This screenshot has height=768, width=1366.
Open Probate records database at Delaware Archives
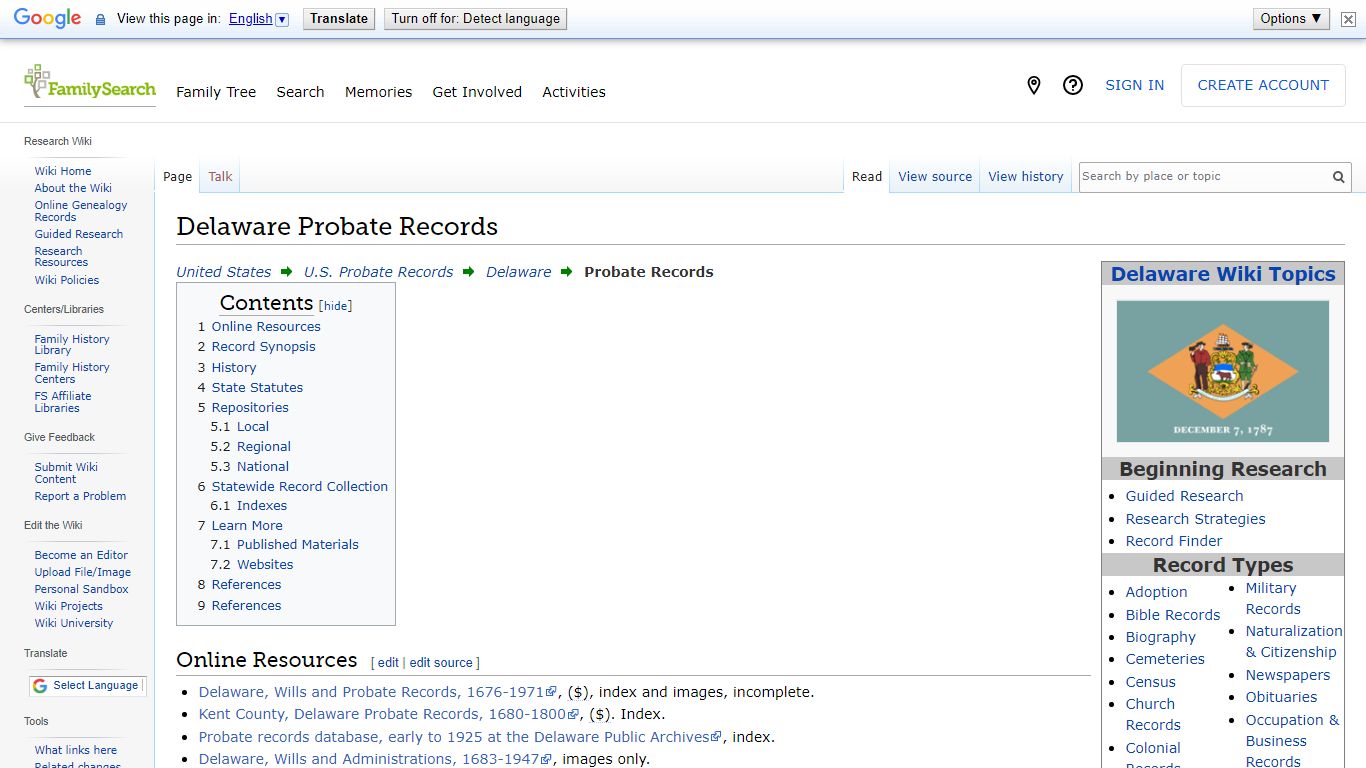pyautogui.click(x=460, y=737)
